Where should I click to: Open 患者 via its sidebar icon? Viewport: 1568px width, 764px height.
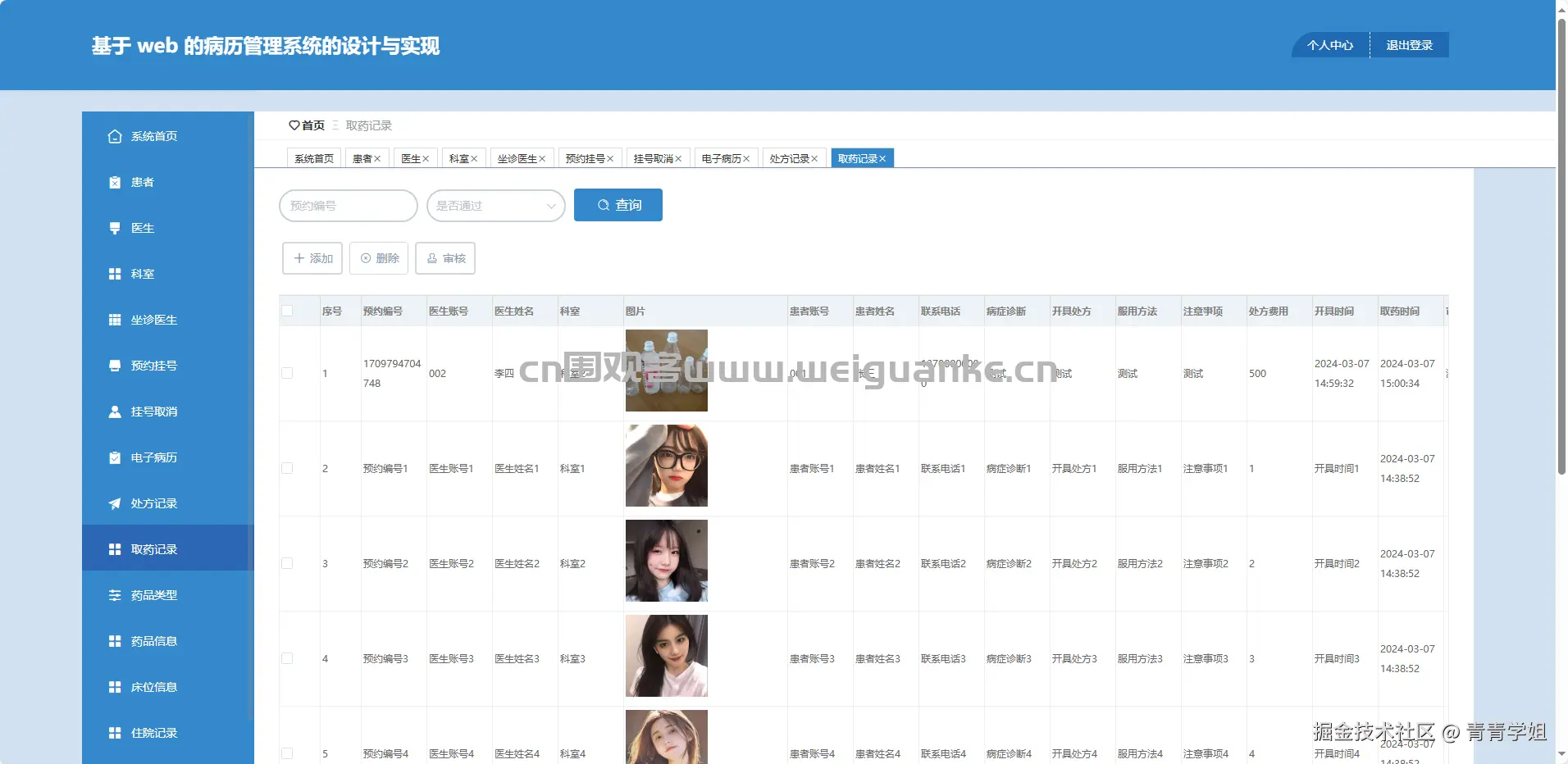tap(115, 182)
